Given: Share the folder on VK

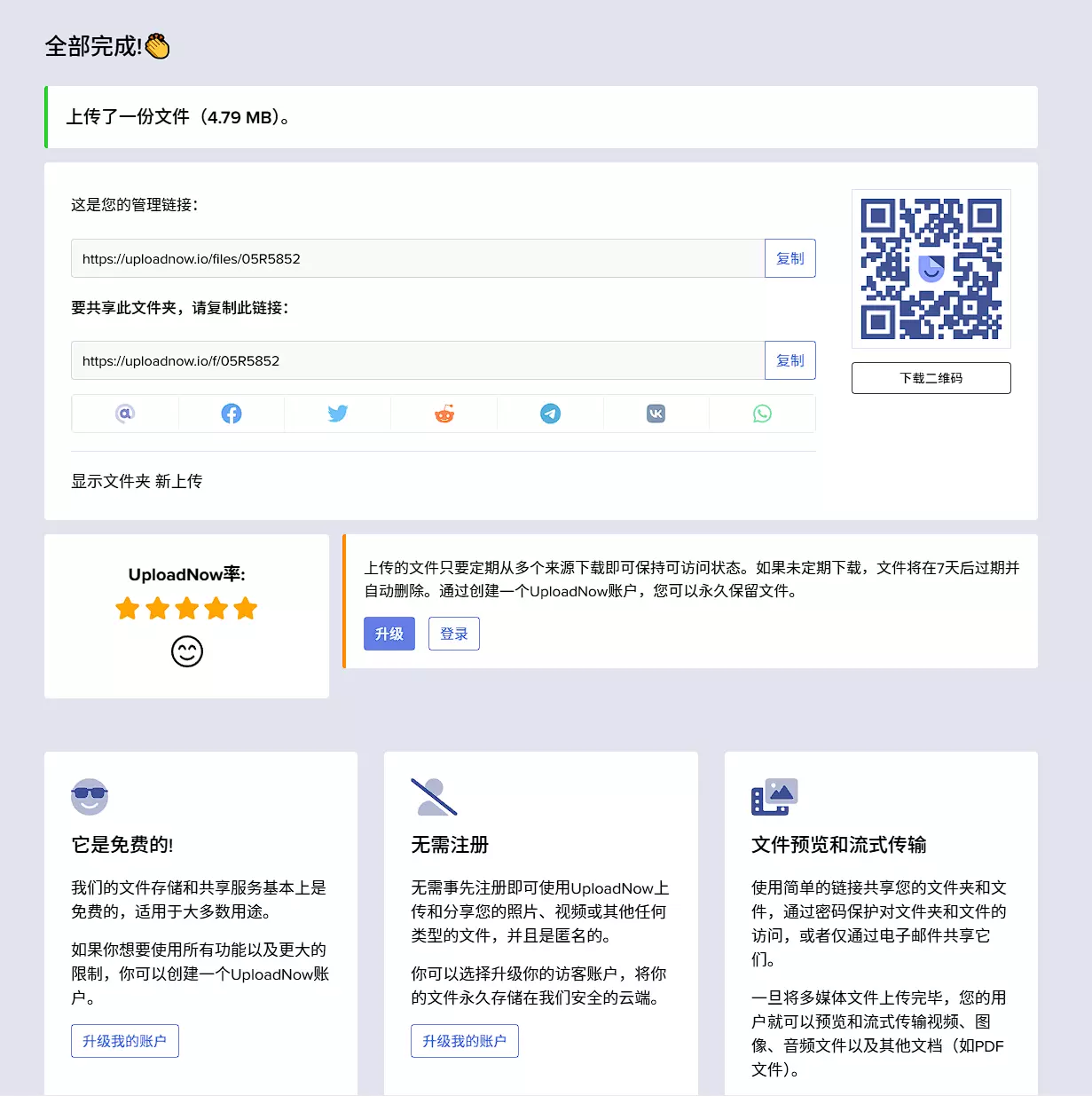Looking at the screenshot, I should pos(656,414).
